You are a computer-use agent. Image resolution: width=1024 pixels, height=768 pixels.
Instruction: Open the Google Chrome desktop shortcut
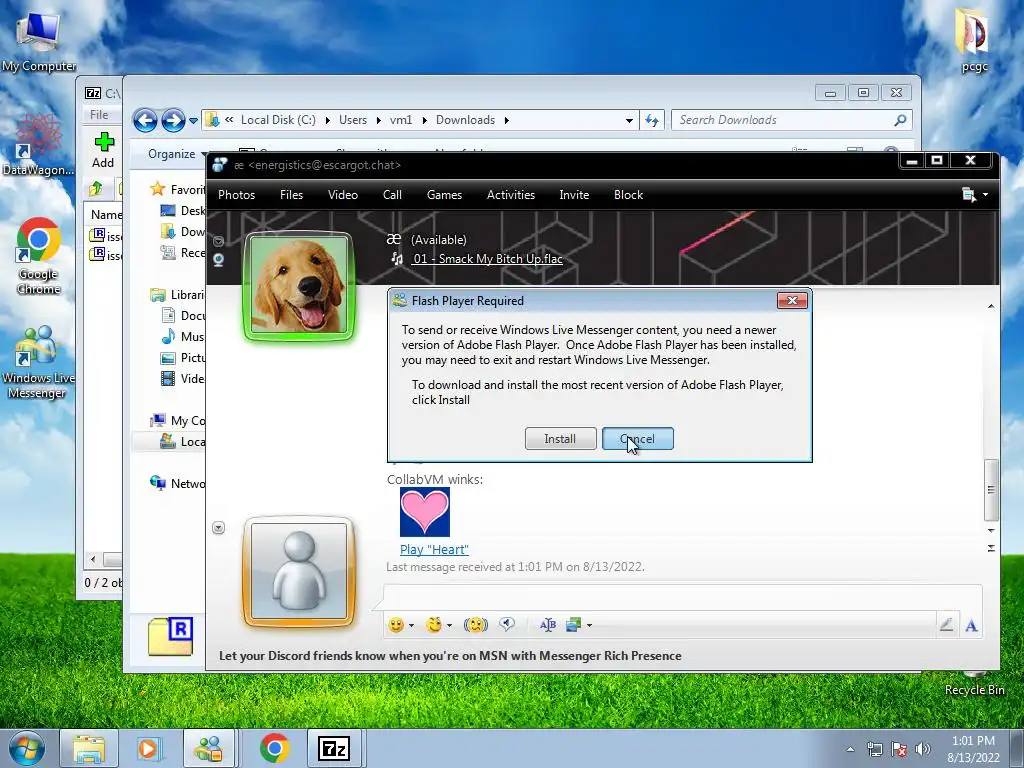pos(39,256)
